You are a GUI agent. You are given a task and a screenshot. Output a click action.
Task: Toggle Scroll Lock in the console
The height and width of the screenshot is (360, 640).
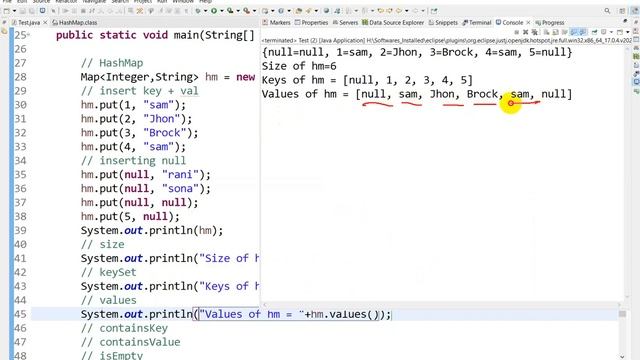click(x=555, y=32)
